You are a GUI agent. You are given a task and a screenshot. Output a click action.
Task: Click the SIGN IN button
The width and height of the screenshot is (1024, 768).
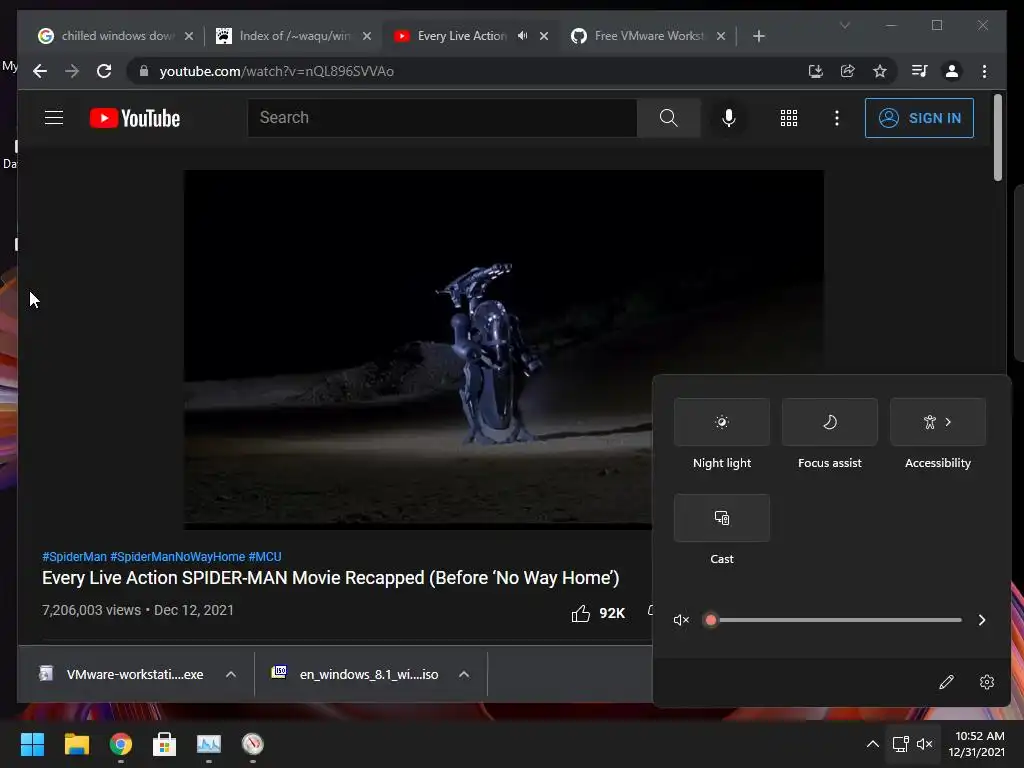919,118
